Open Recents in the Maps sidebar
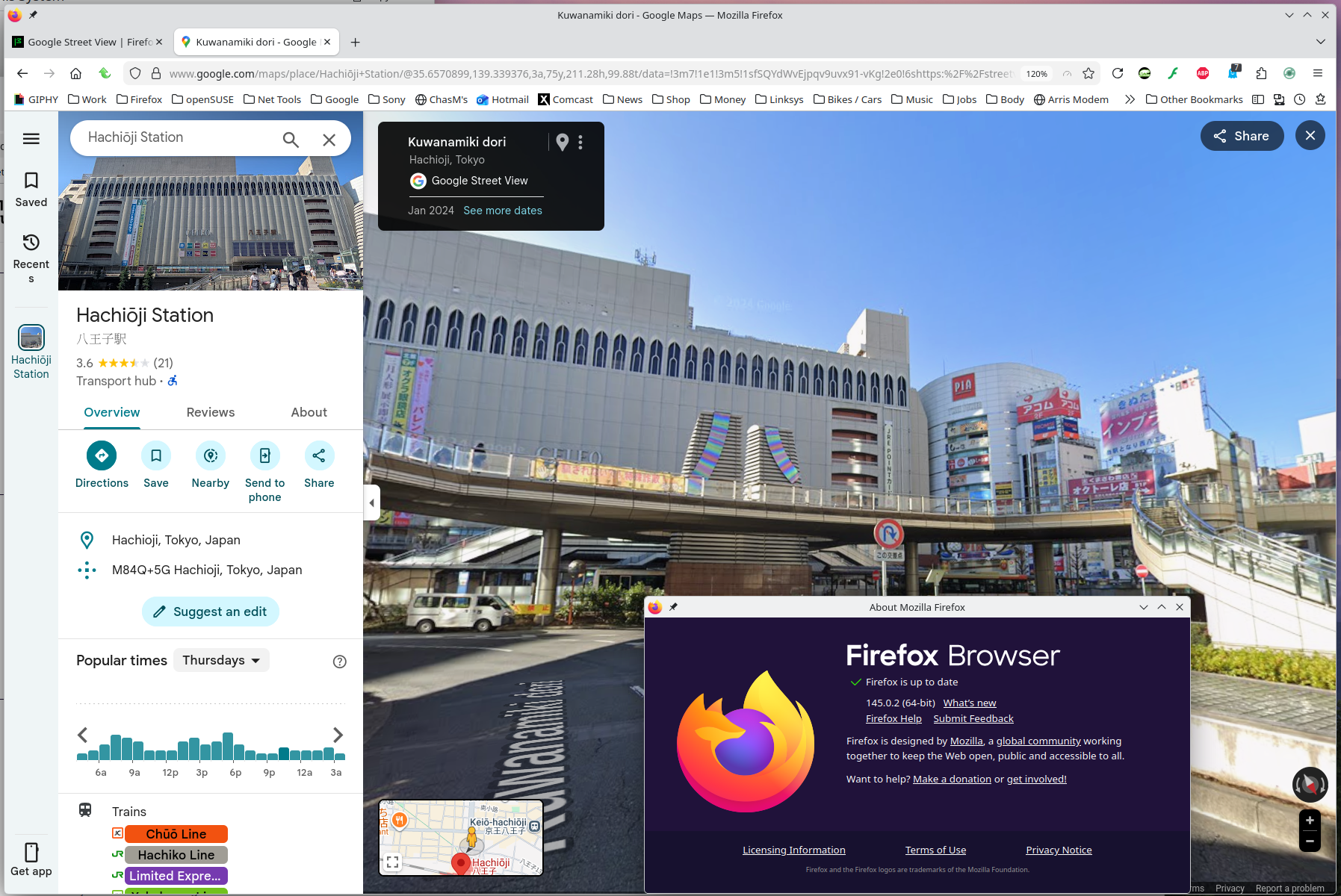This screenshot has width=1341, height=896. (31, 258)
